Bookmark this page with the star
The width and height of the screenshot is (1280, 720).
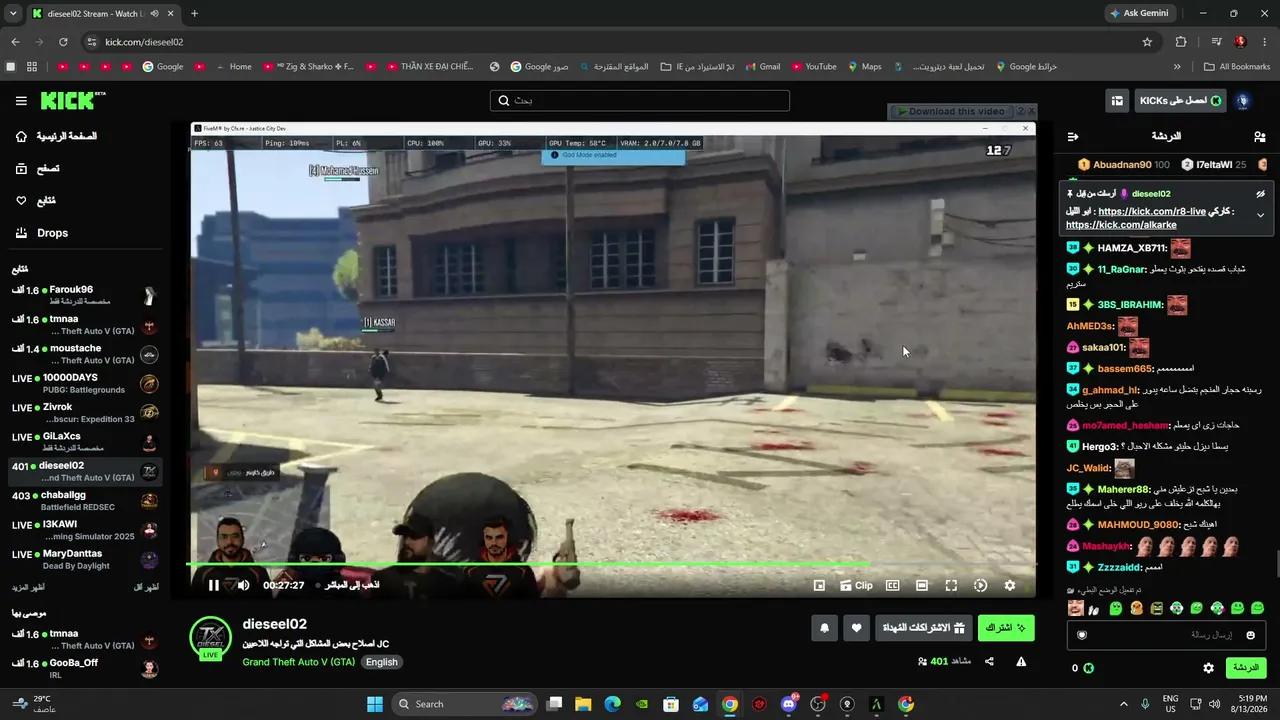[x=1147, y=42]
